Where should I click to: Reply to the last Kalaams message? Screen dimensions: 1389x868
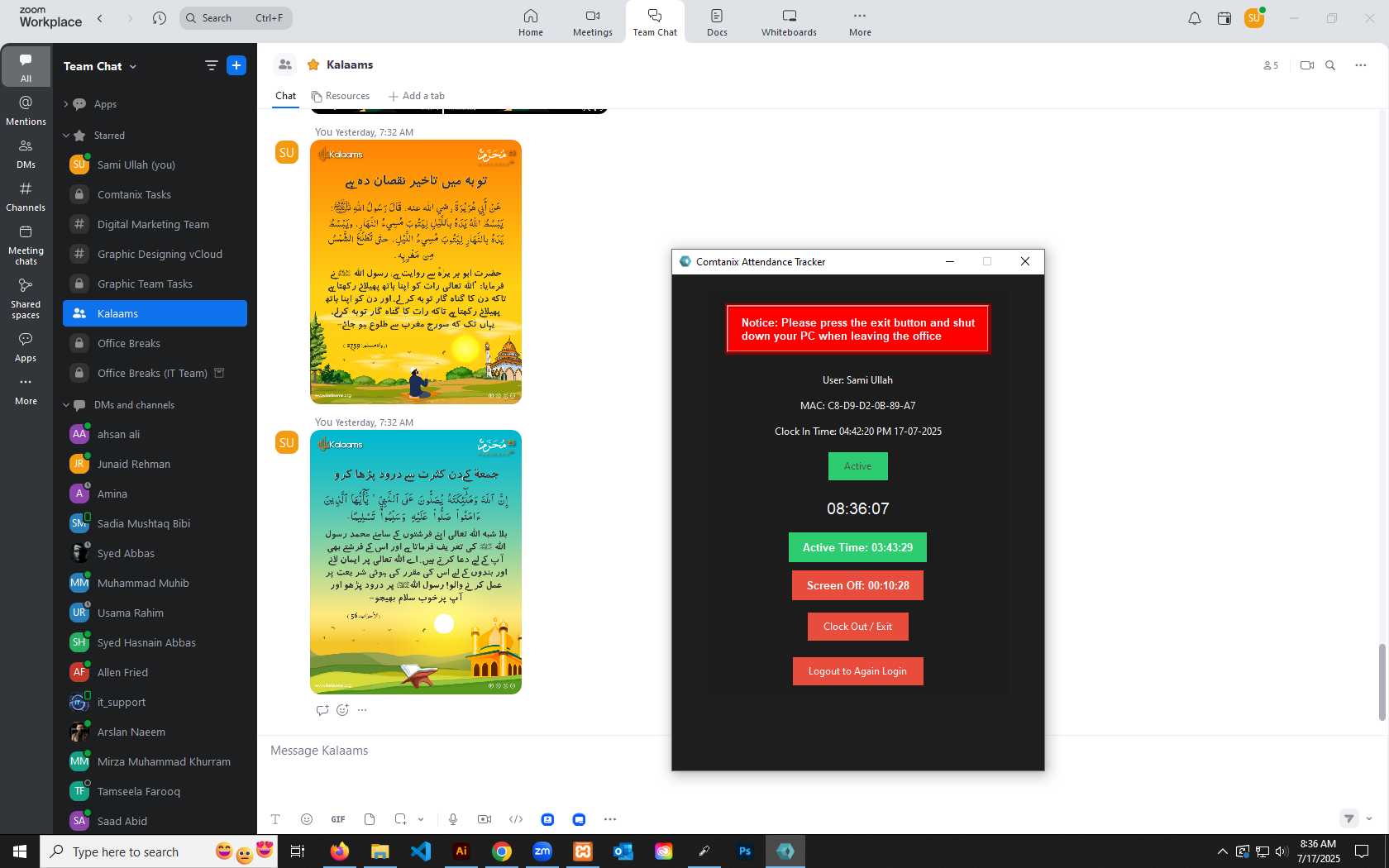(322, 710)
